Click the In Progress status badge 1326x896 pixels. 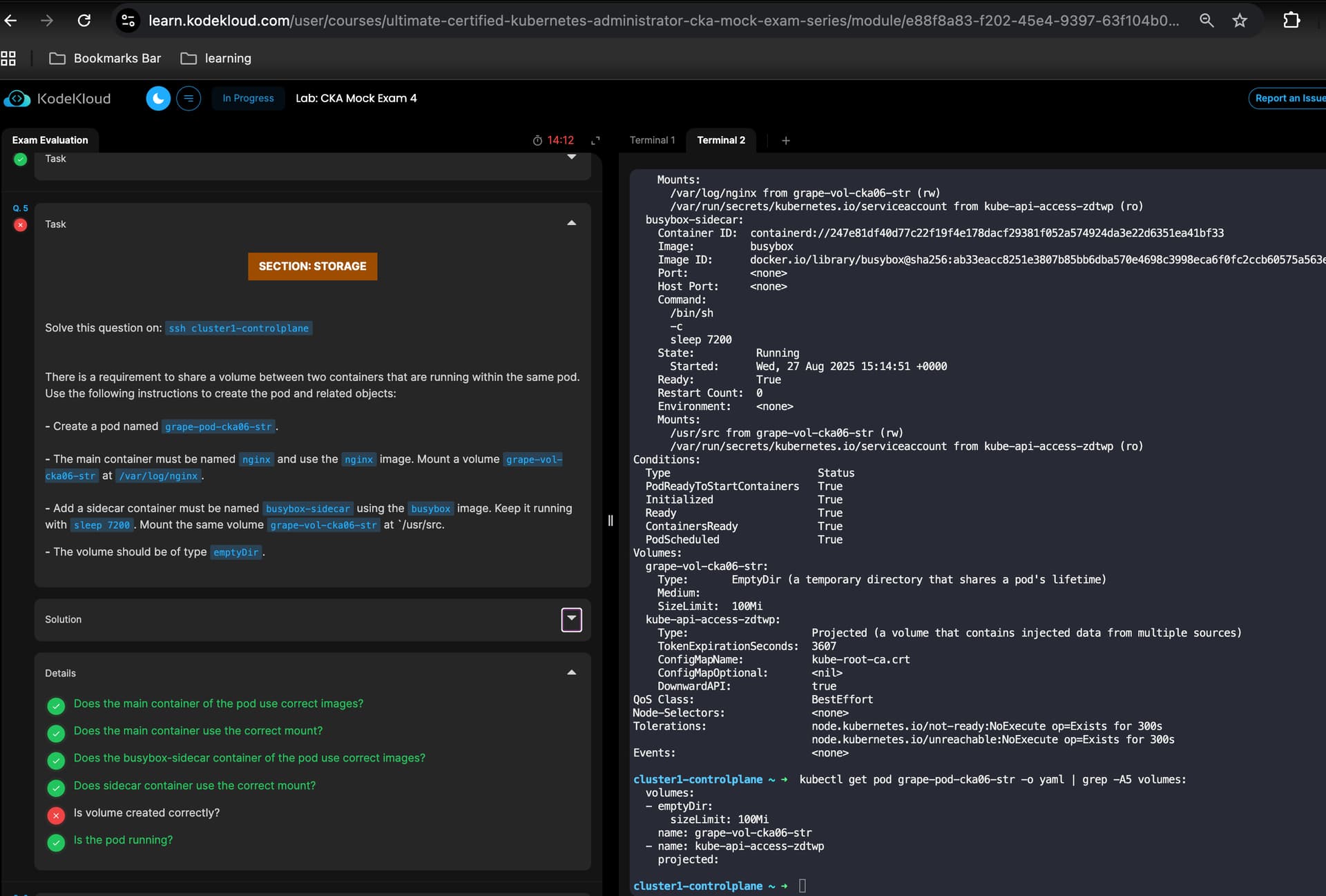(248, 99)
